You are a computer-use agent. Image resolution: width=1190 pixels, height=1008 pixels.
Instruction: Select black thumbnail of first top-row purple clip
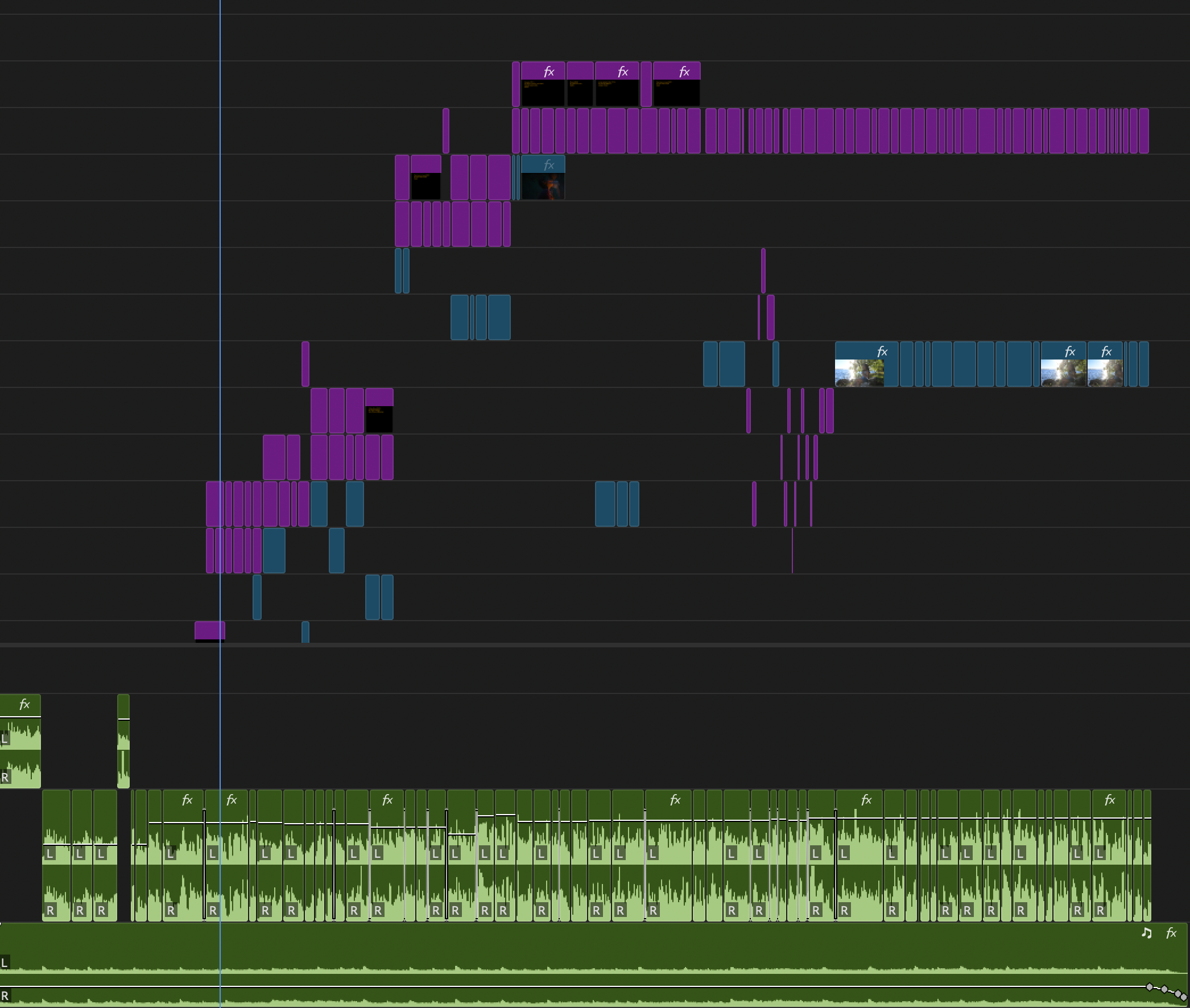[x=543, y=93]
